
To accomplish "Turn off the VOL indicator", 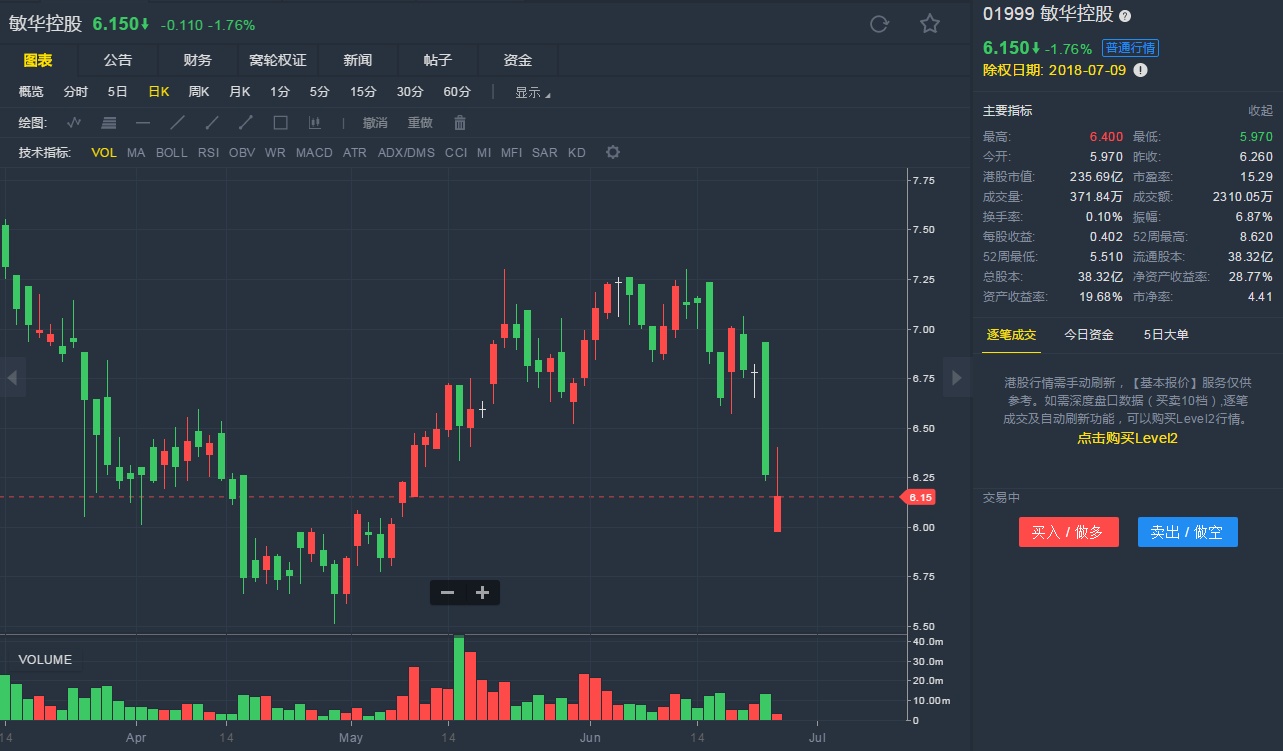I will point(104,153).
